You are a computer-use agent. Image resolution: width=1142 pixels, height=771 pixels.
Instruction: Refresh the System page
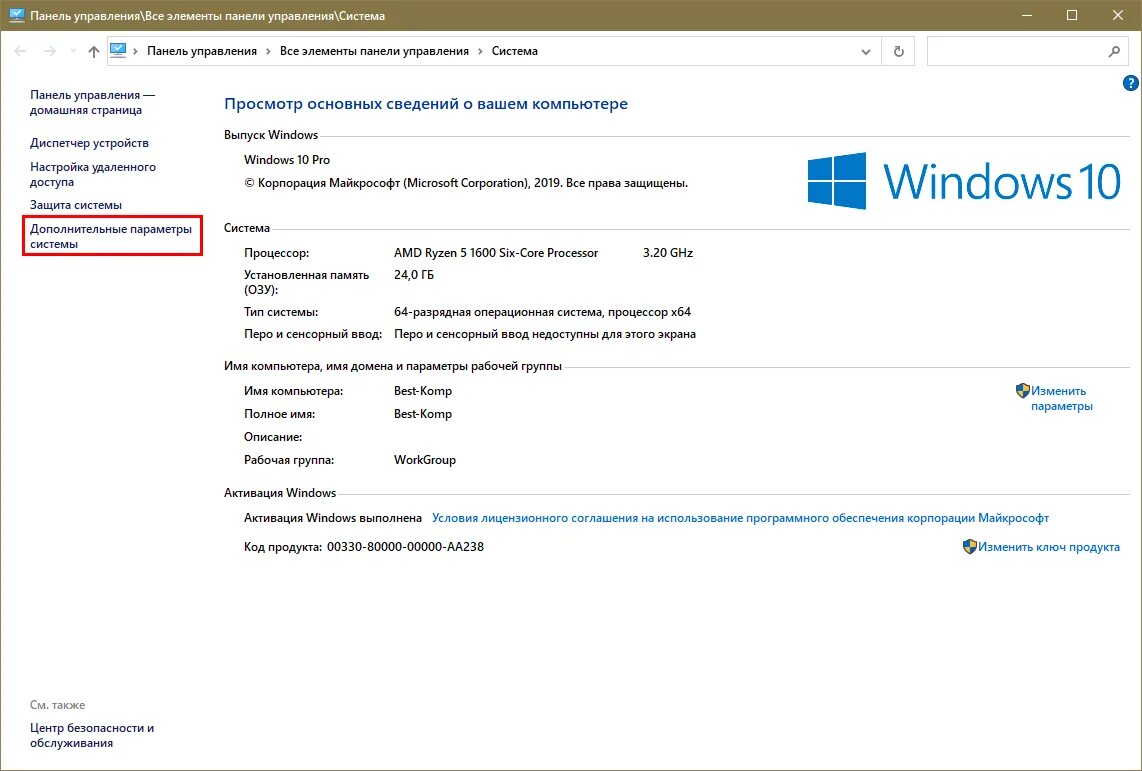point(899,52)
